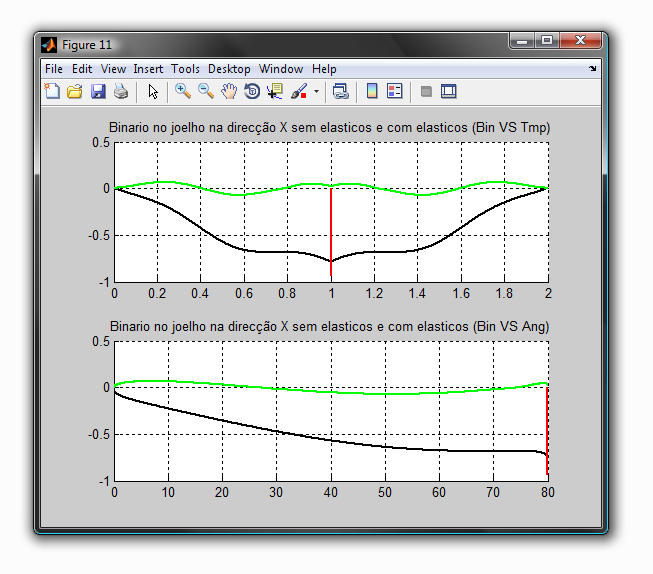Activate the Zoom Out tool
Image resolution: width=653 pixels, height=574 pixels.
(205, 92)
